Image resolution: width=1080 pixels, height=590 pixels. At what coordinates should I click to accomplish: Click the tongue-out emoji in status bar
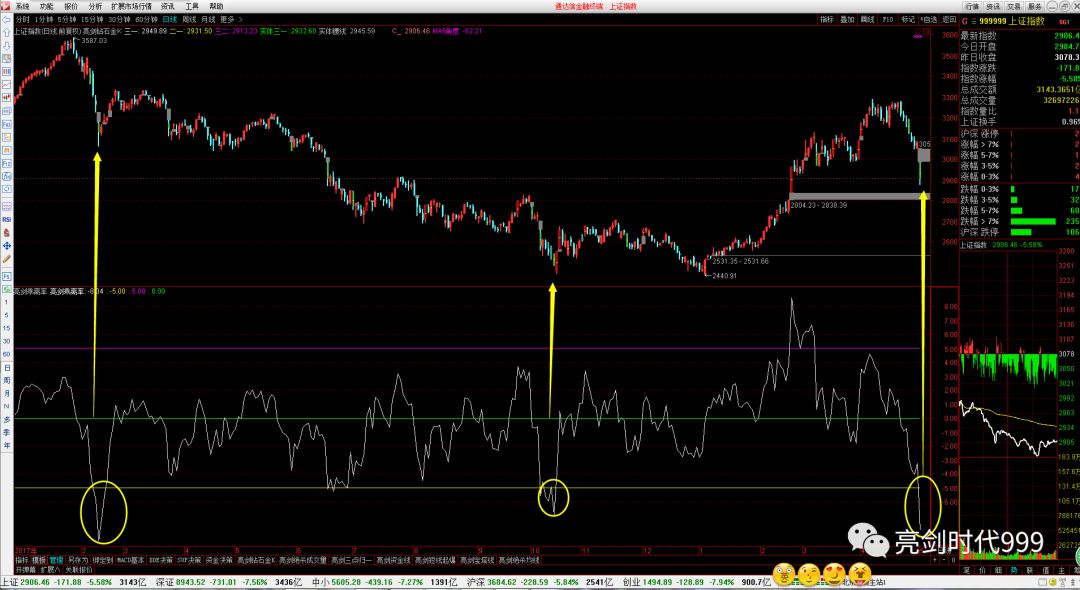[858, 574]
